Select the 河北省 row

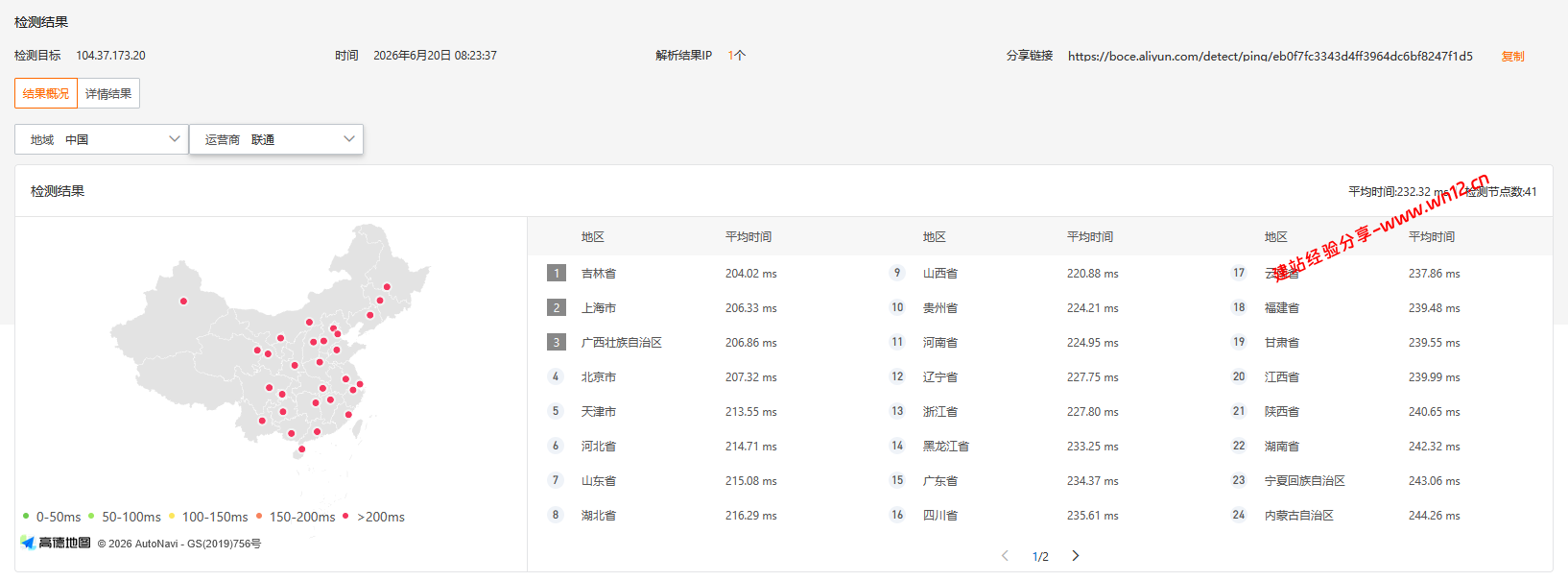[699, 447]
